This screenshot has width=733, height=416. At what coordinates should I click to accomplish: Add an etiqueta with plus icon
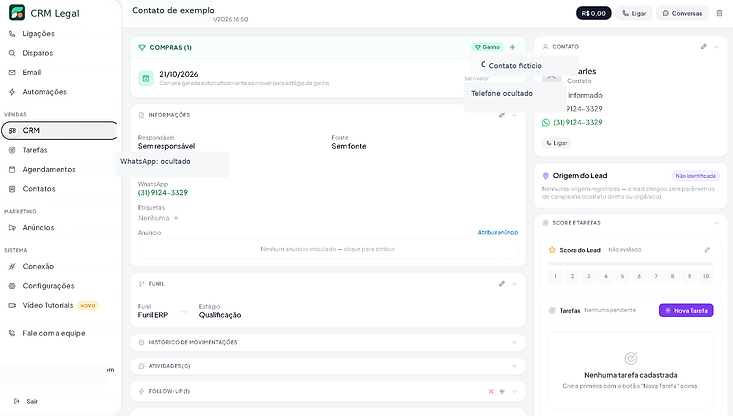[x=176, y=218]
